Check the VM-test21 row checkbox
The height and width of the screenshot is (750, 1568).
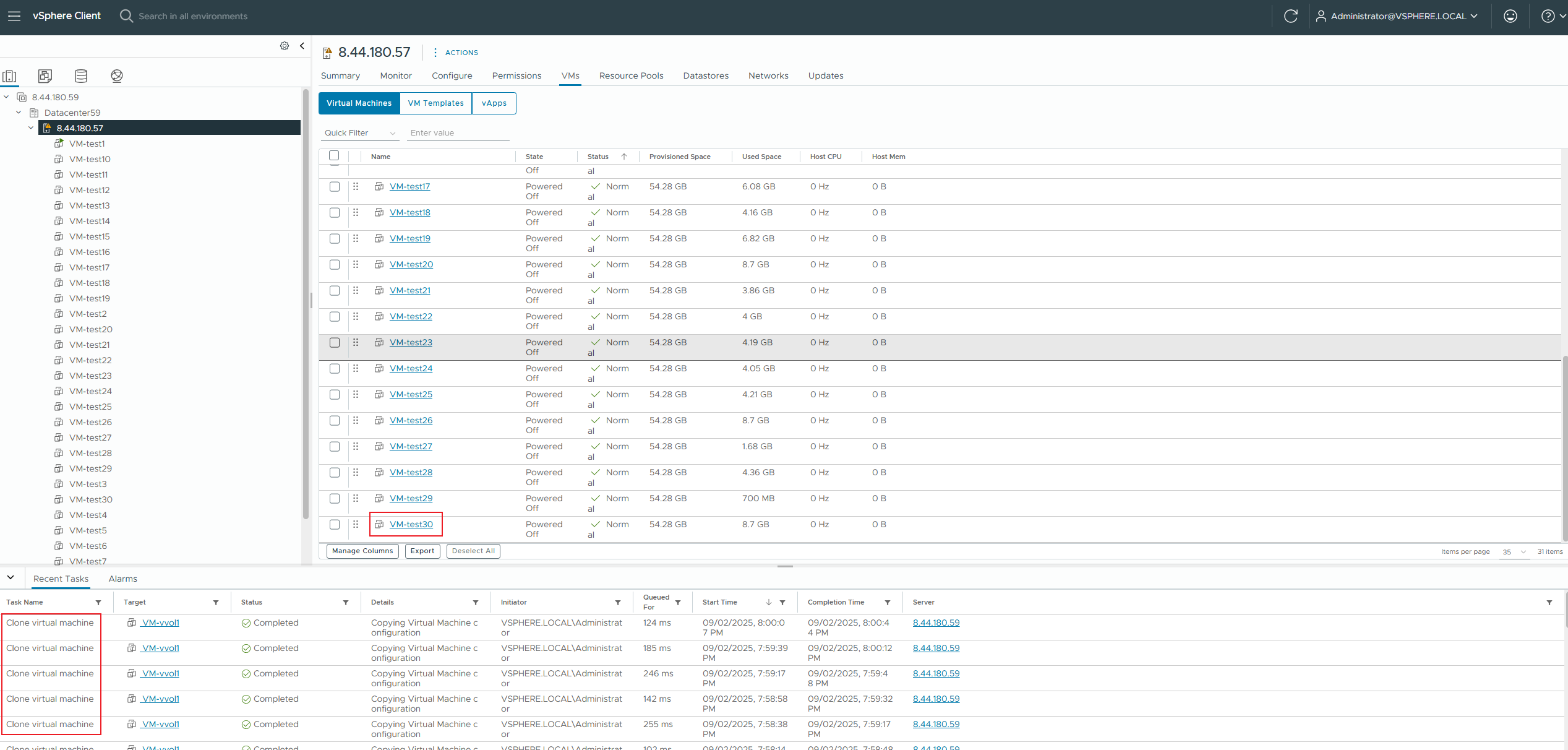tap(335, 291)
